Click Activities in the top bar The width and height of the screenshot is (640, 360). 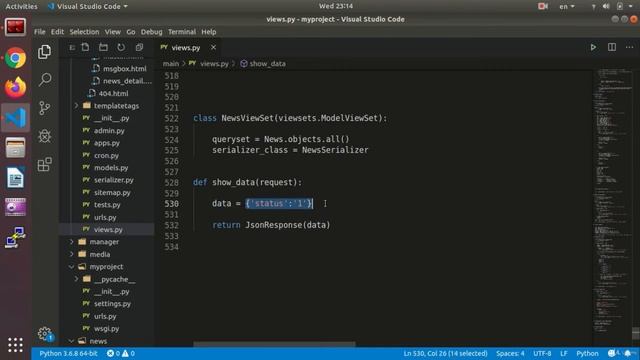(21, 6)
